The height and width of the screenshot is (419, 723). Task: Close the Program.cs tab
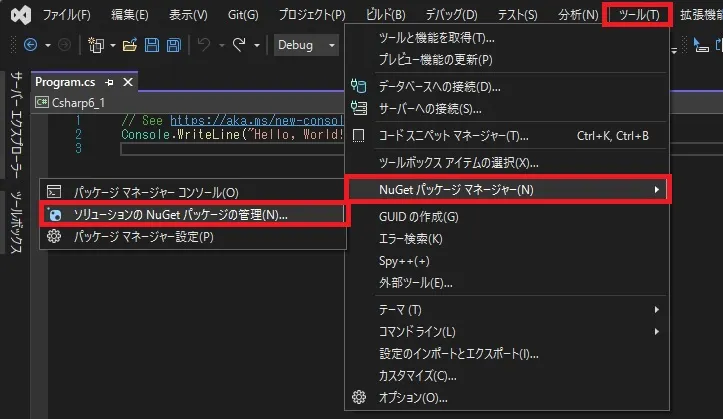click(x=128, y=82)
